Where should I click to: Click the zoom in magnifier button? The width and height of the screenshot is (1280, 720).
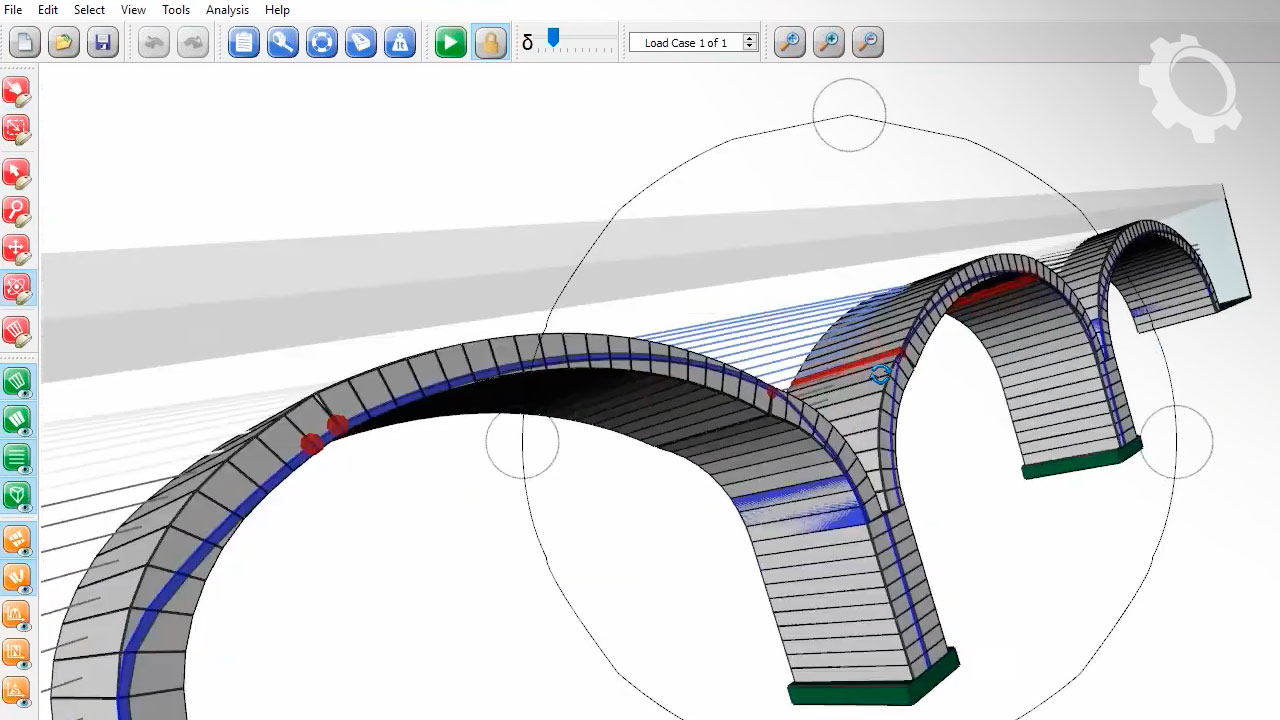tap(828, 43)
